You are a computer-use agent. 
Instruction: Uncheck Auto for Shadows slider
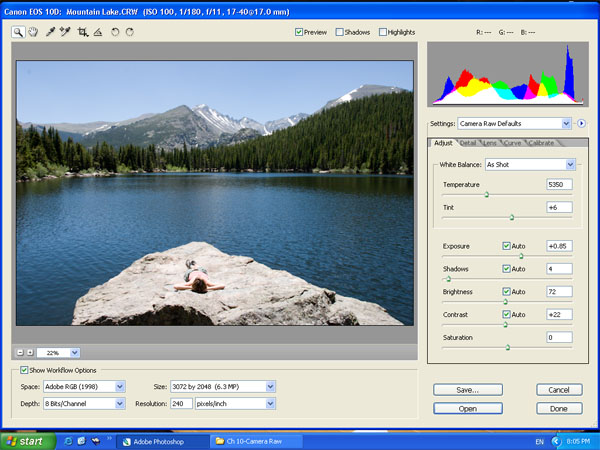(x=506, y=269)
